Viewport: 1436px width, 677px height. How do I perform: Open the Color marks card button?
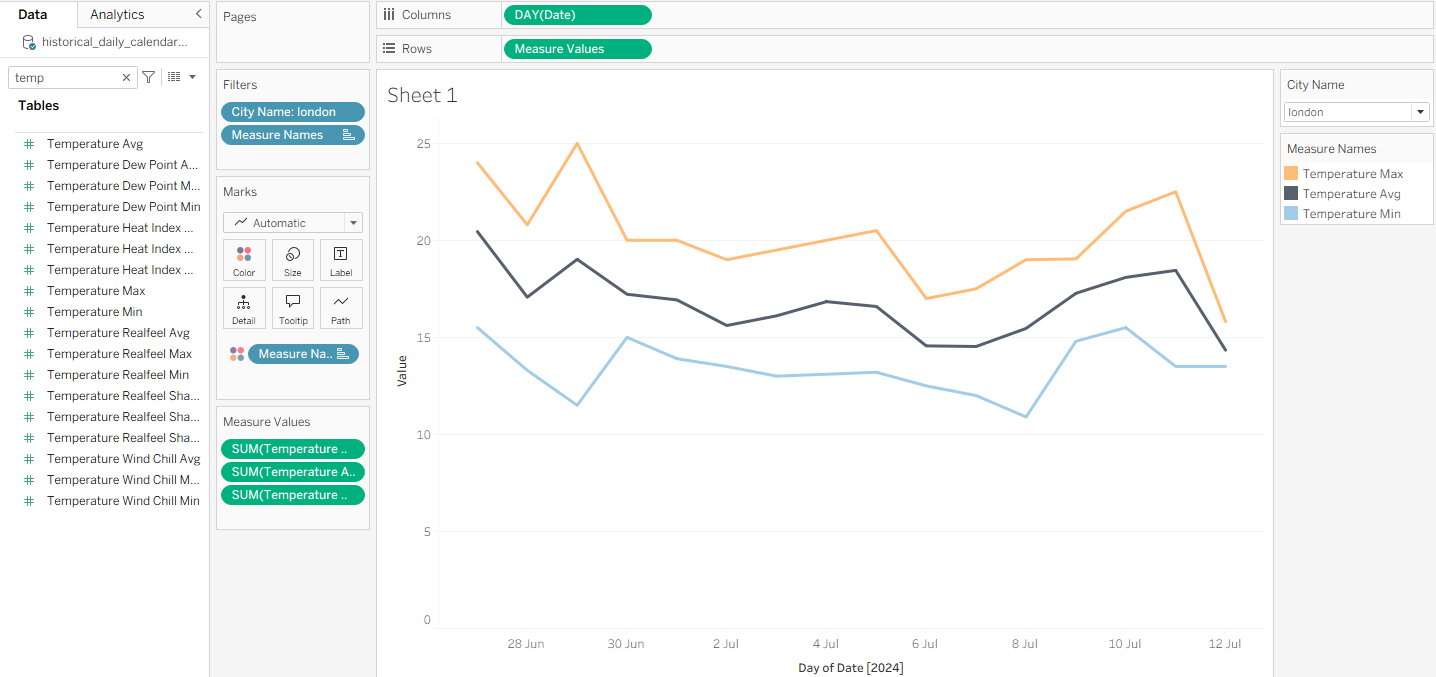coord(244,260)
